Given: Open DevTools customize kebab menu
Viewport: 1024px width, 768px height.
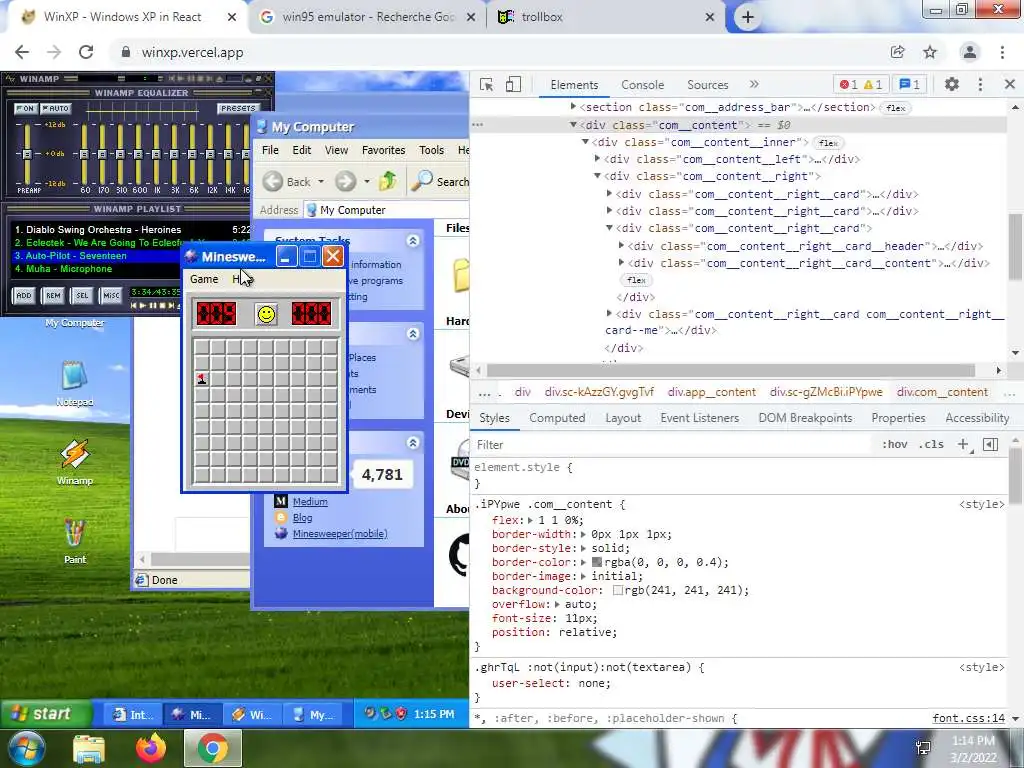Looking at the screenshot, I should [x=980, y=84].
